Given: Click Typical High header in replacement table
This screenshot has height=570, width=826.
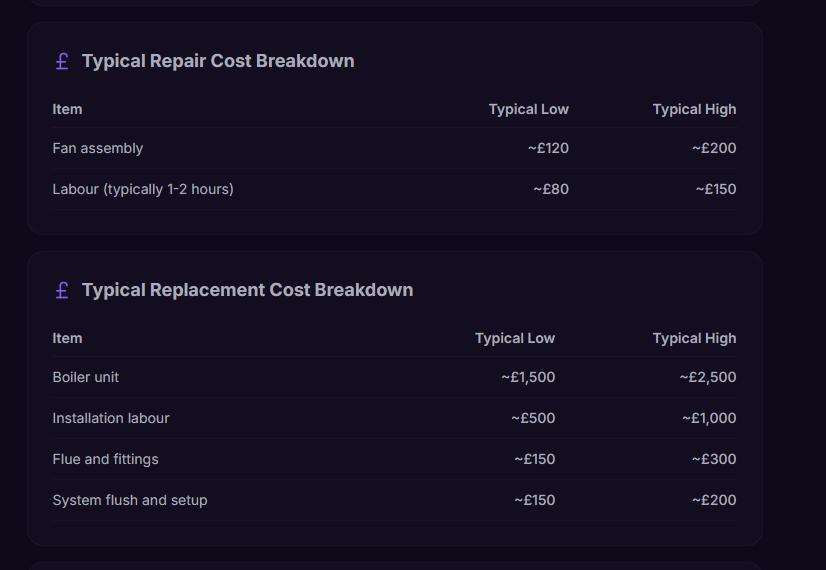Looking at the screenshot, I should [x=694, y=339].
